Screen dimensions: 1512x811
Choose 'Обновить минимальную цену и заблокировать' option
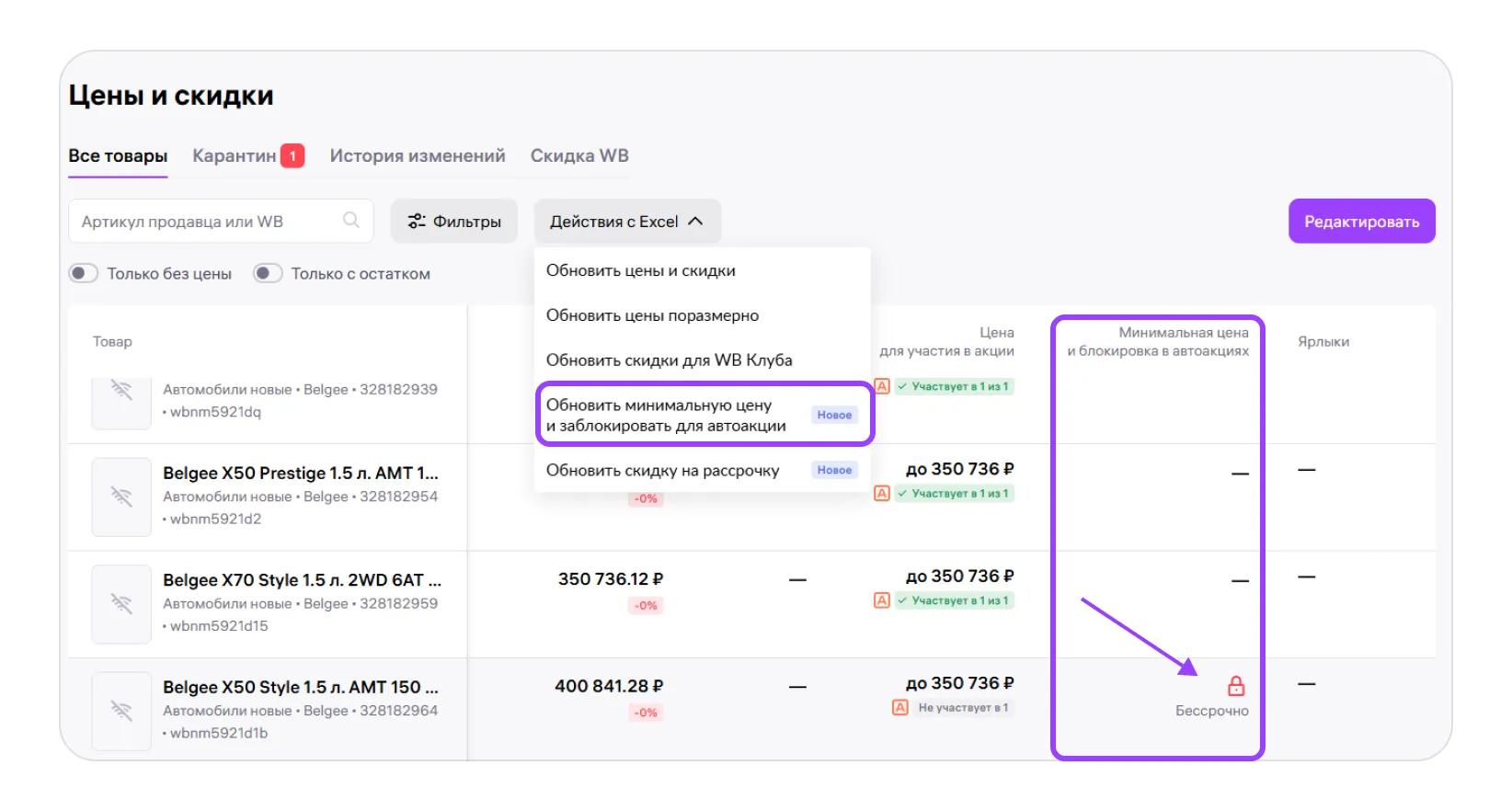666,415
